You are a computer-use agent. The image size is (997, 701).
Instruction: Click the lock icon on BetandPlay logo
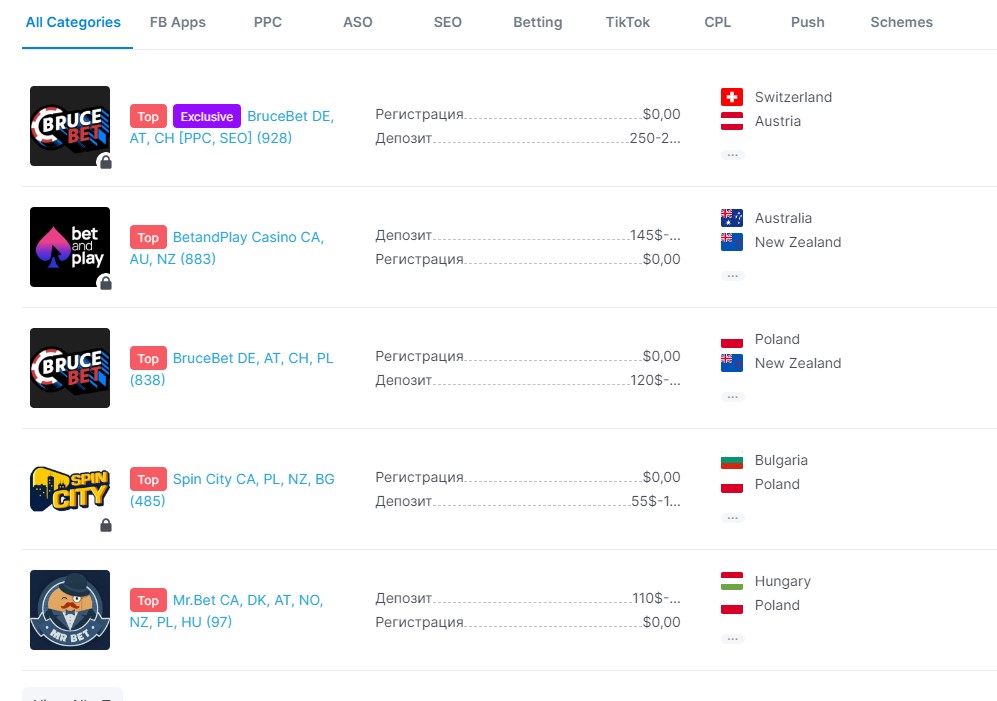tap(106, 282)
